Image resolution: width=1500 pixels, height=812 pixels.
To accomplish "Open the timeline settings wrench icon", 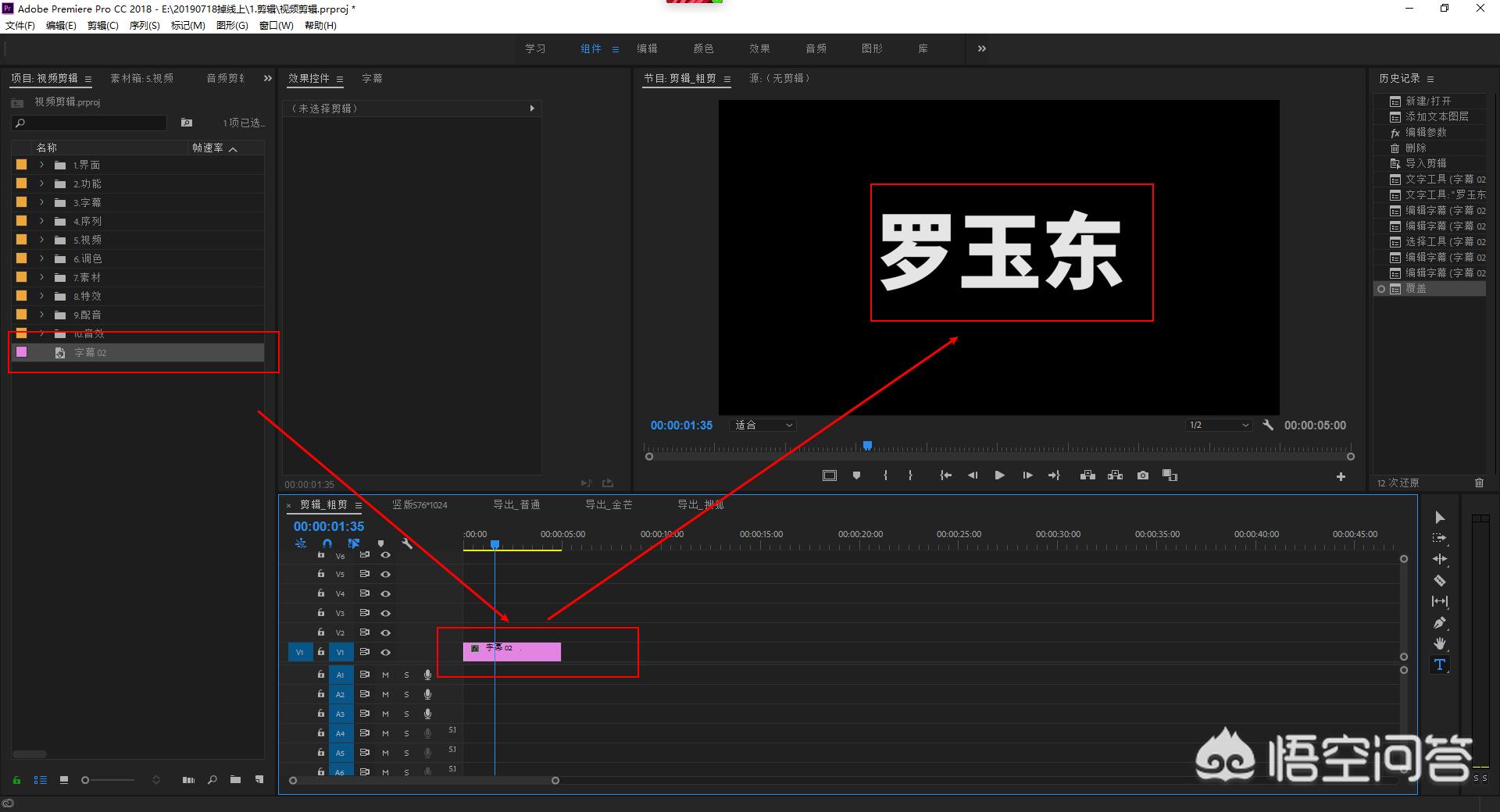I will [407, 544].
